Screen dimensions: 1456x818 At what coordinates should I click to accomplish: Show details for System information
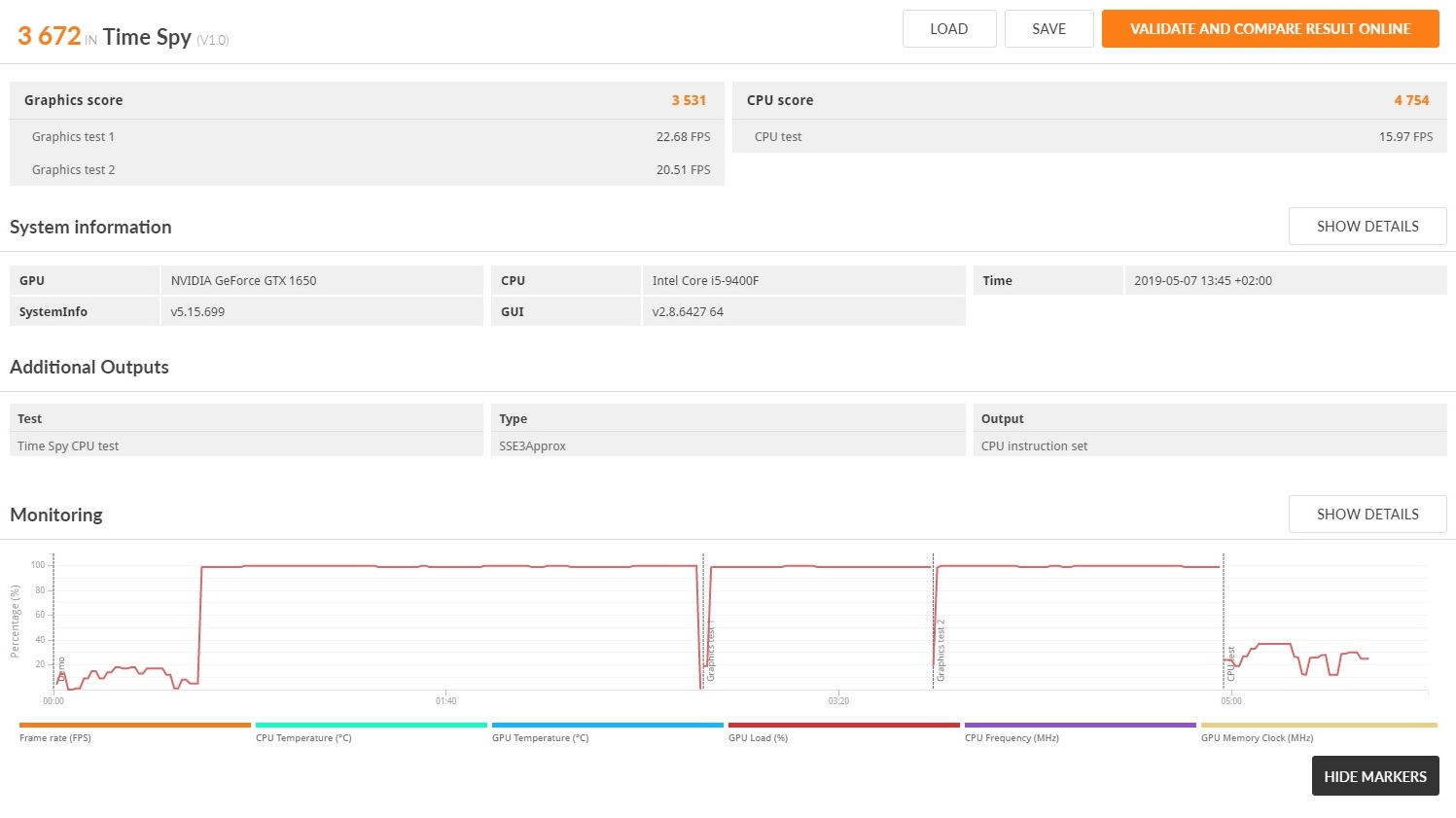[1367, 227]
